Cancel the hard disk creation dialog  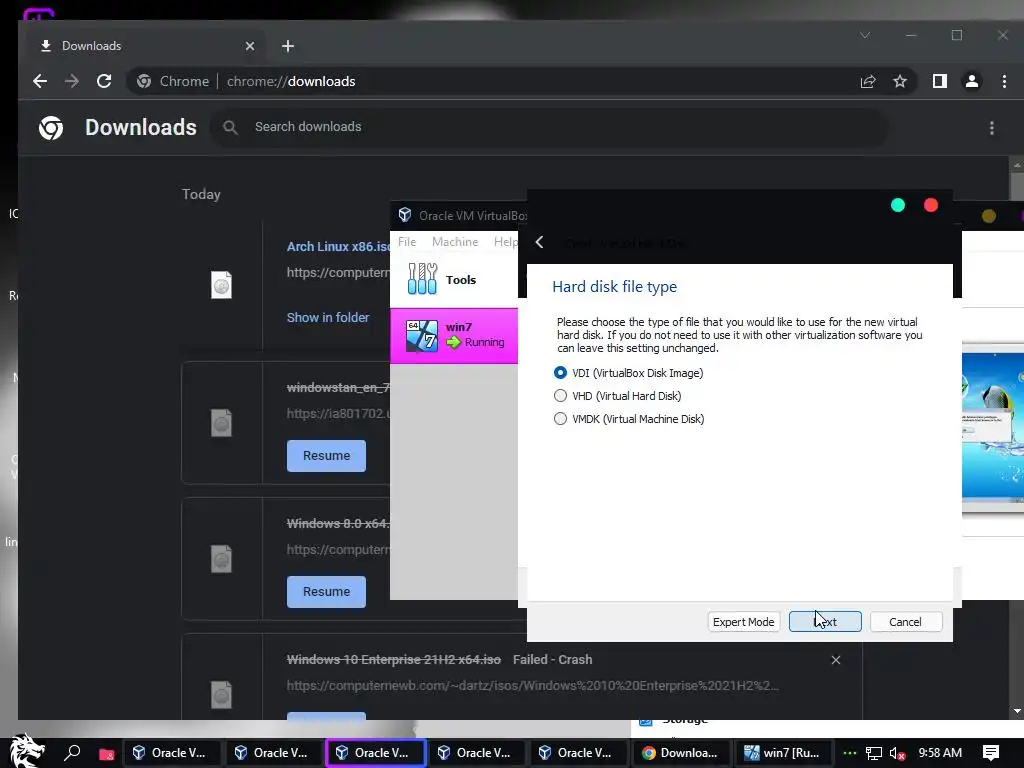[905, 622]
